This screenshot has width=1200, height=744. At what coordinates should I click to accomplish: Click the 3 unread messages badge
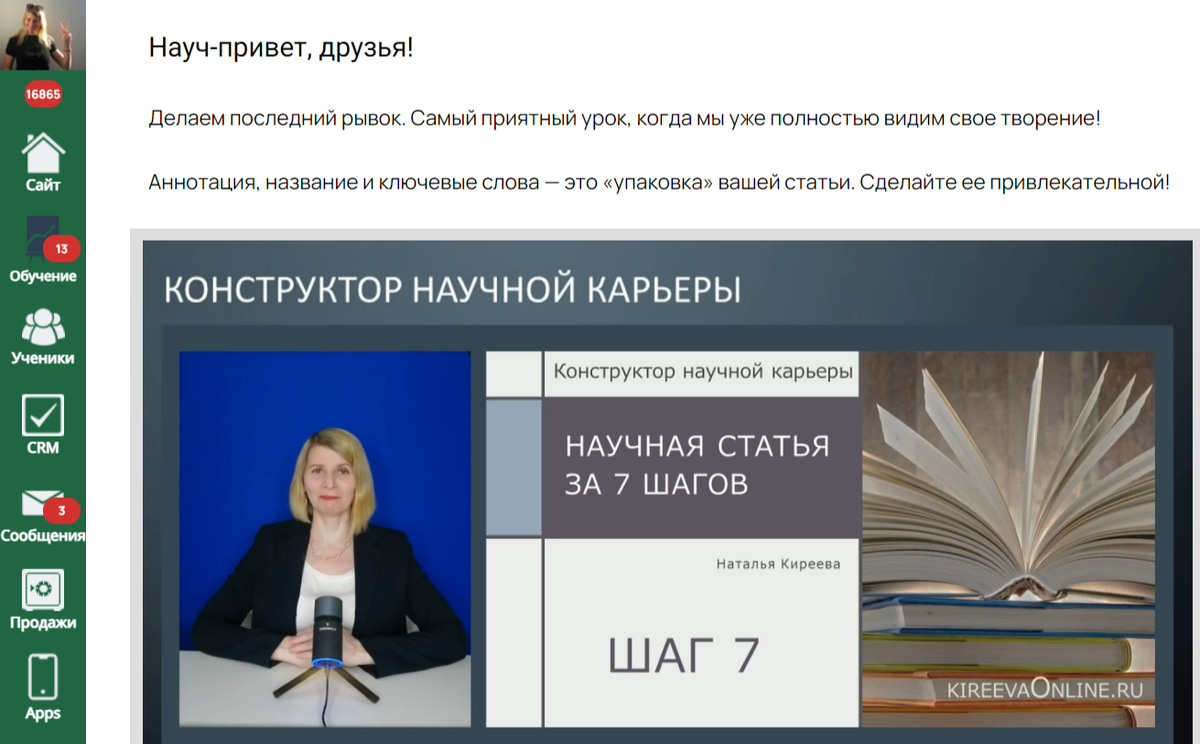coord(62,511)
